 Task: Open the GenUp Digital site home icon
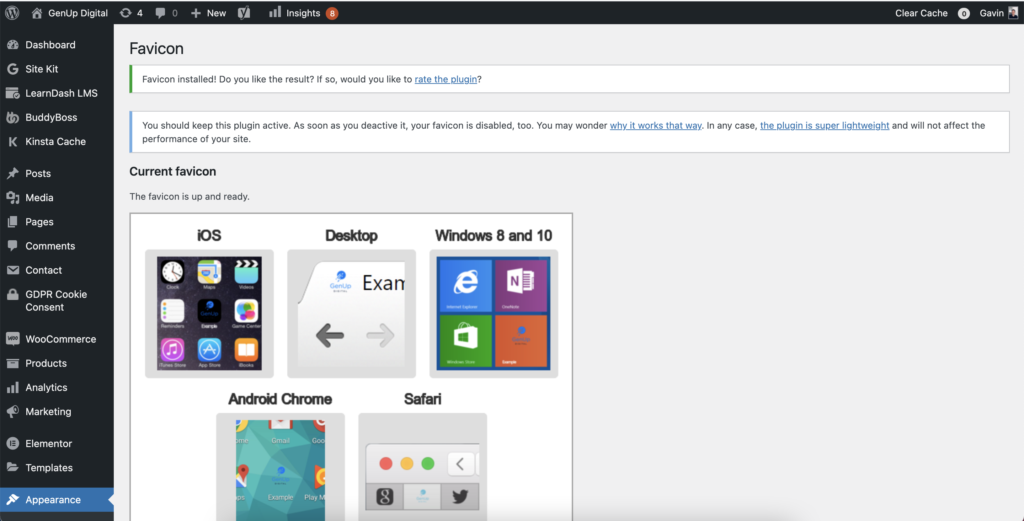click(x=37, y=13)
